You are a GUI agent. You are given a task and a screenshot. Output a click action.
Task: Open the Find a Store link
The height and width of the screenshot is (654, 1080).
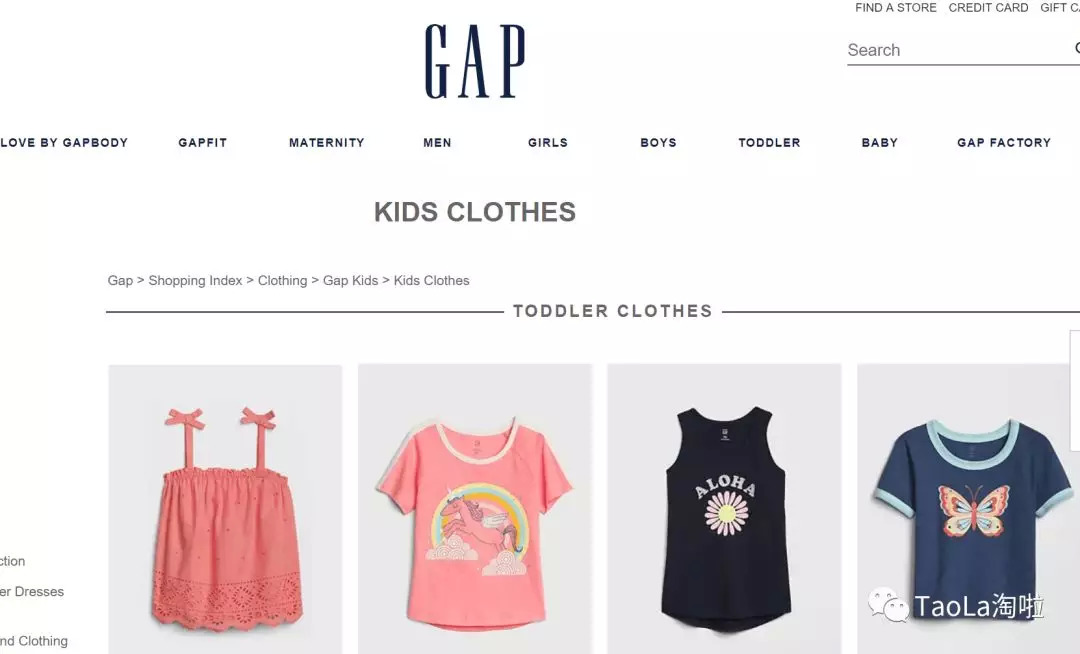point(895,8)
